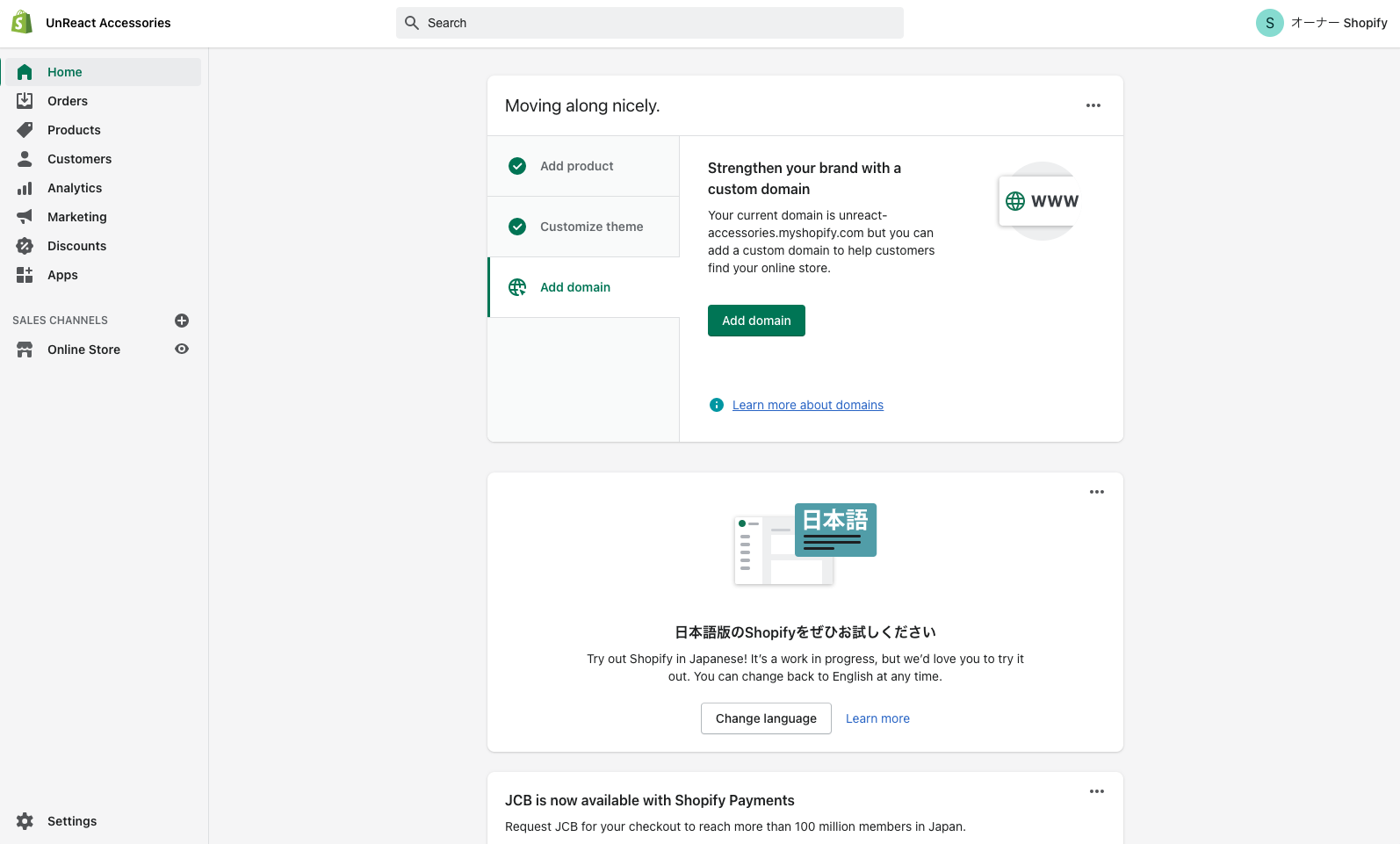Focus the Search input field
The width and height of the screenshot is (1400, 844).
(x=650, y=23)
